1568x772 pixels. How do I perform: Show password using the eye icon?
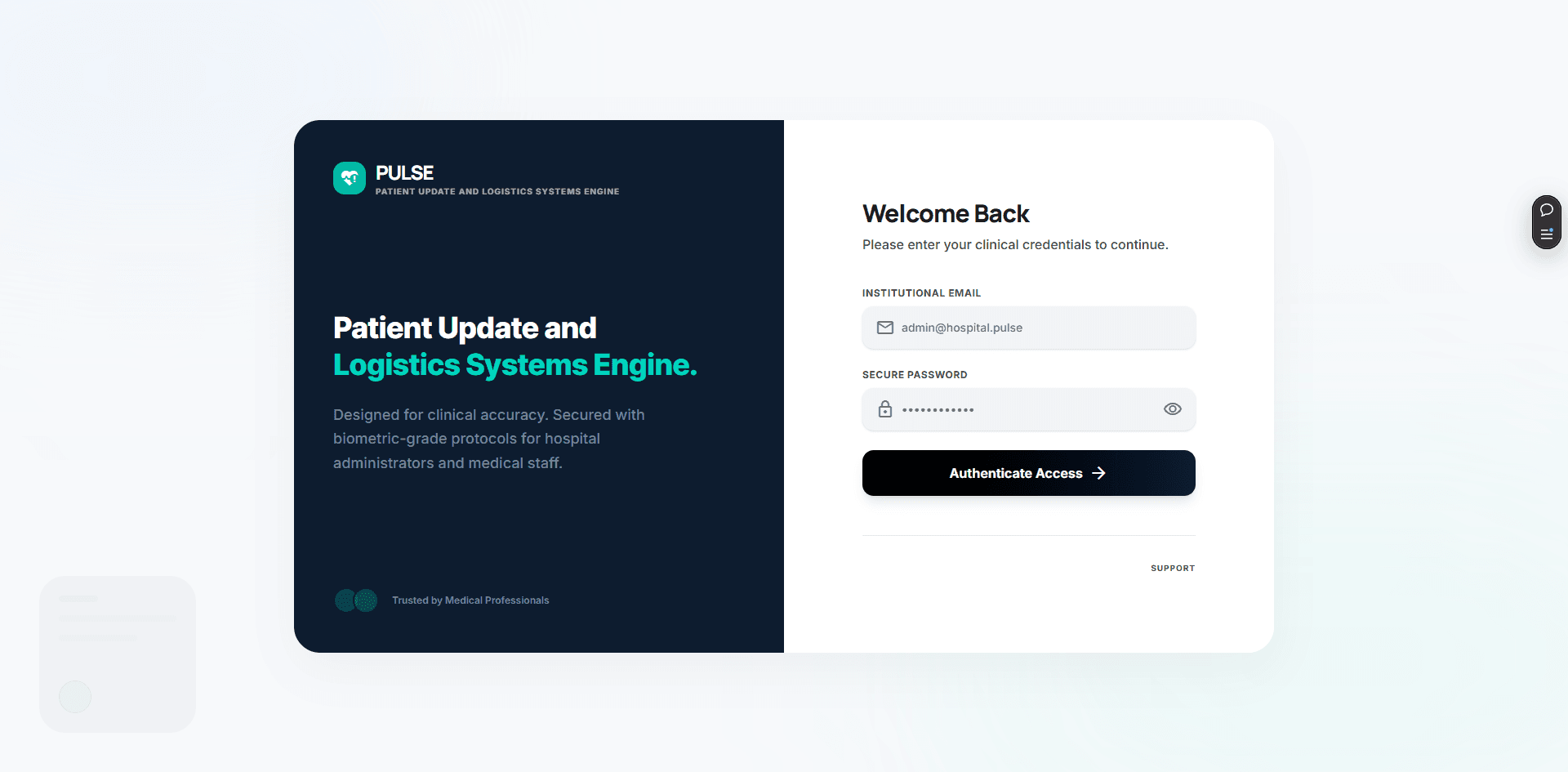(1173, 409)
